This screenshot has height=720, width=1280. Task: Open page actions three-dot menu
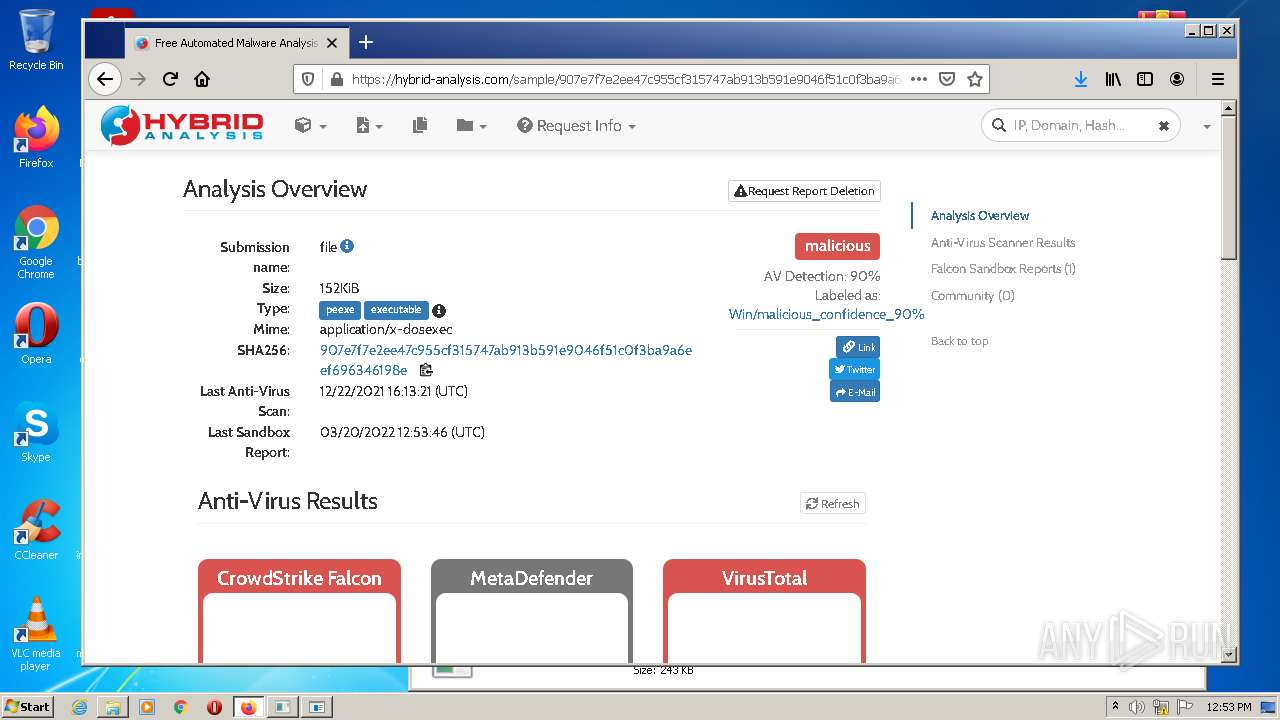pyautogui.click(x=918, y=79)
